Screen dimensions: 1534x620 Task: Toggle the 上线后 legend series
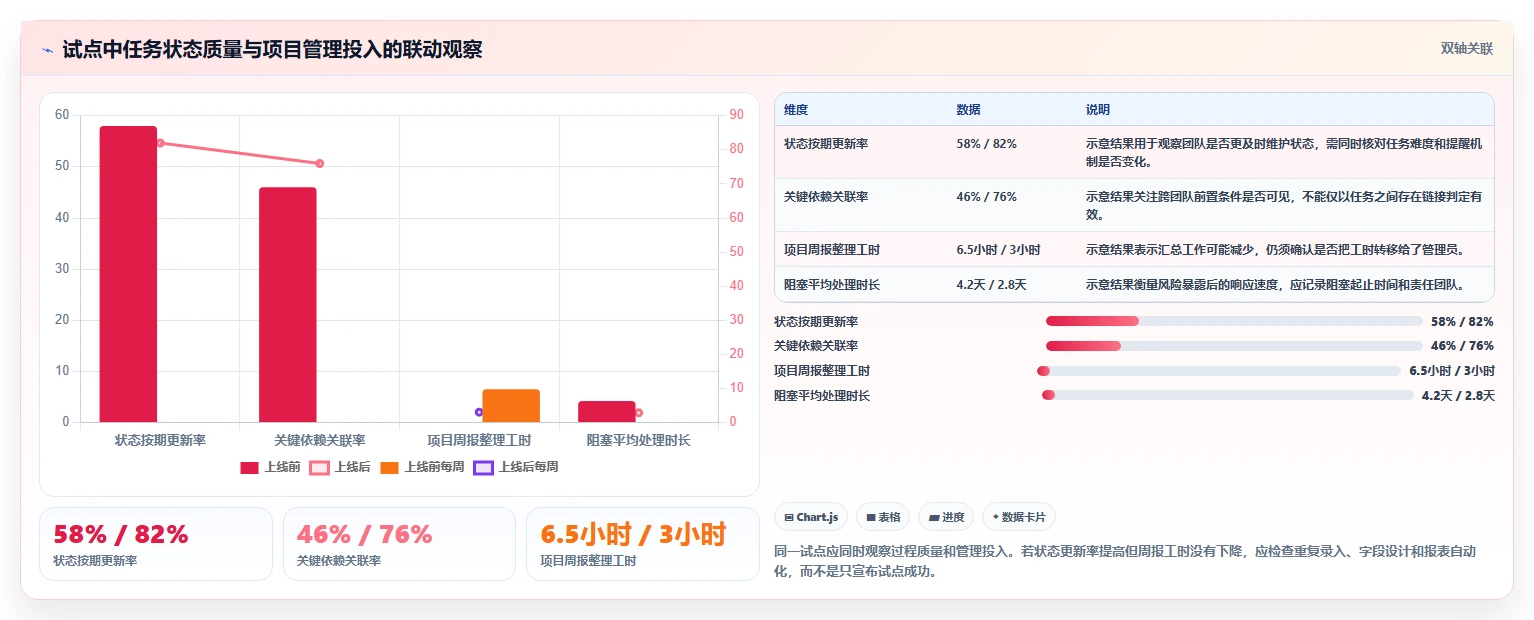340,467
